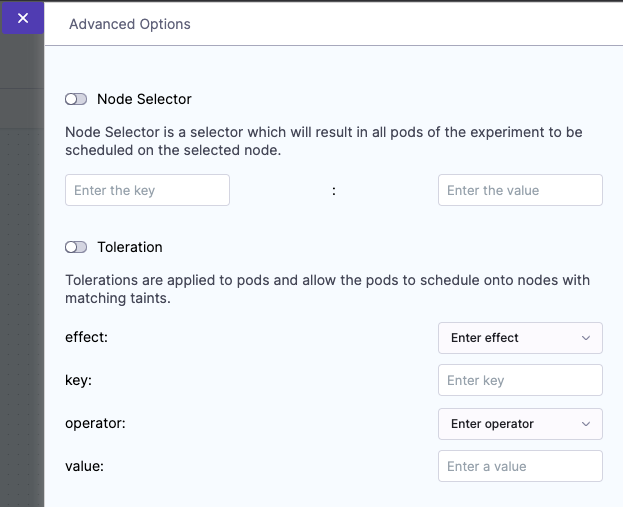Viewport: 623px width, 507px height.
Task: Click the 'key:' label under Toleration
Action: (79, 380)
